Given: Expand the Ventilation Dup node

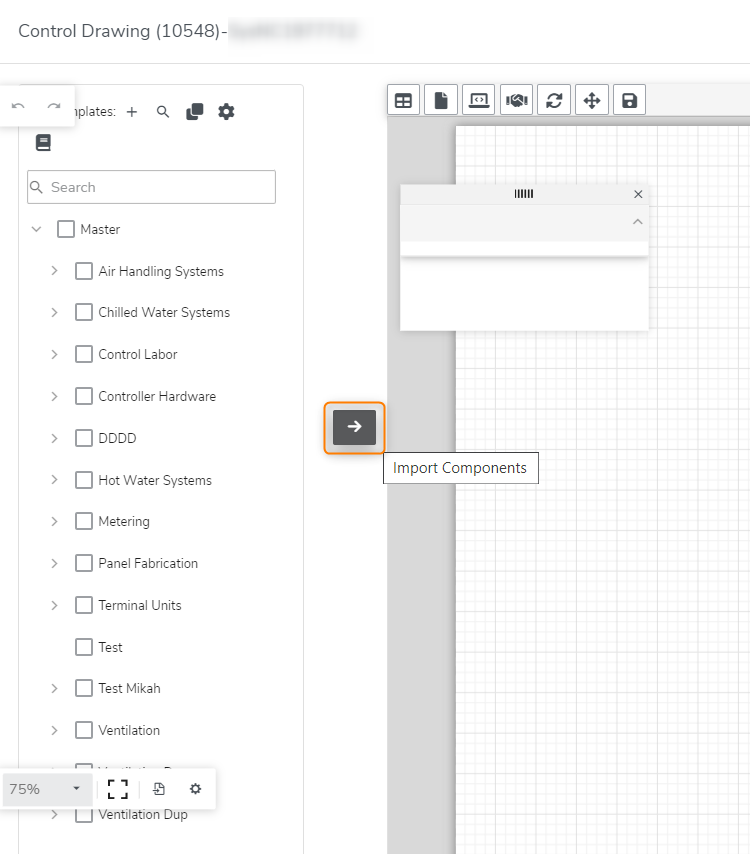Looking at the screenshot, I should (54, 814).
